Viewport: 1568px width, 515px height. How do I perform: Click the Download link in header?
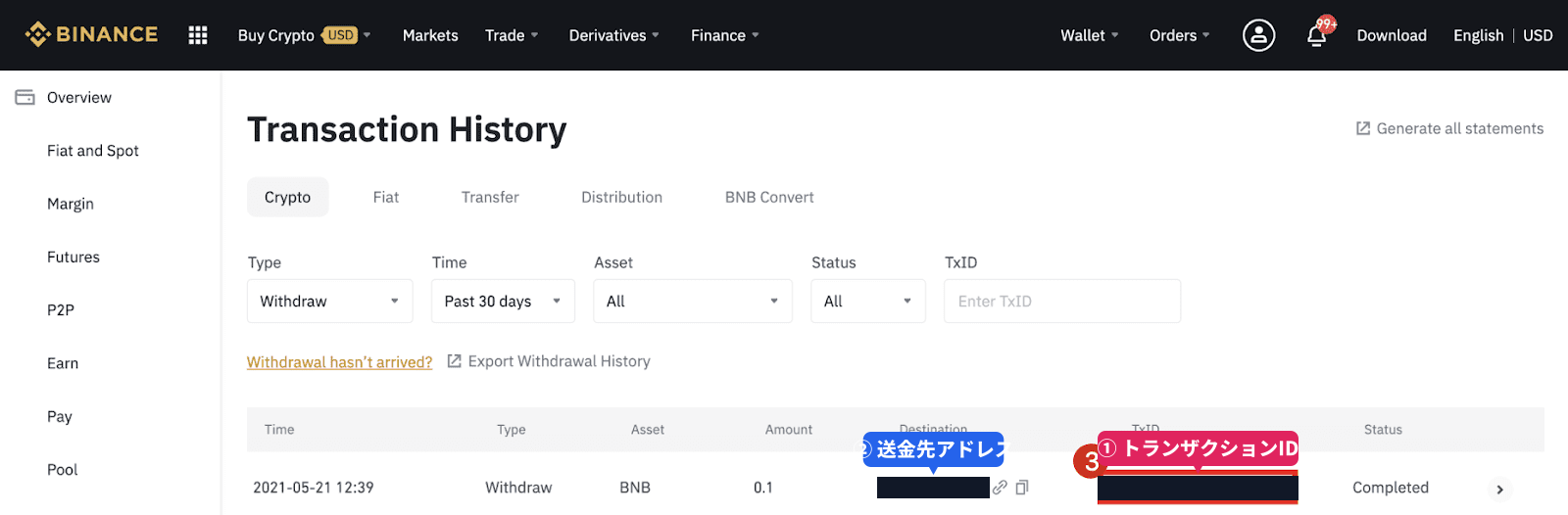click(1392, 35)
